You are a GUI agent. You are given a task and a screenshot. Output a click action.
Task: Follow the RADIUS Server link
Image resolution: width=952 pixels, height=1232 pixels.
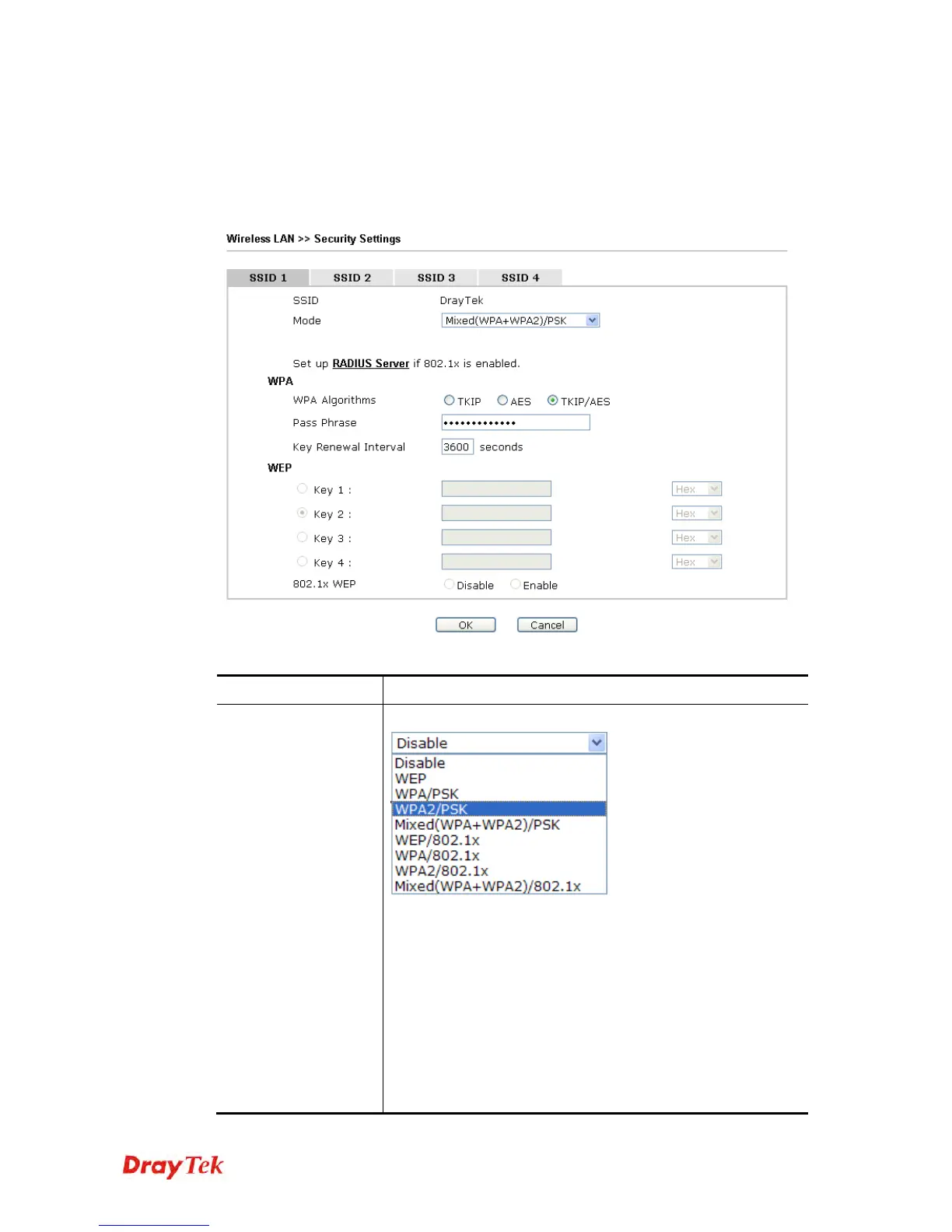(x=371, y=363)
